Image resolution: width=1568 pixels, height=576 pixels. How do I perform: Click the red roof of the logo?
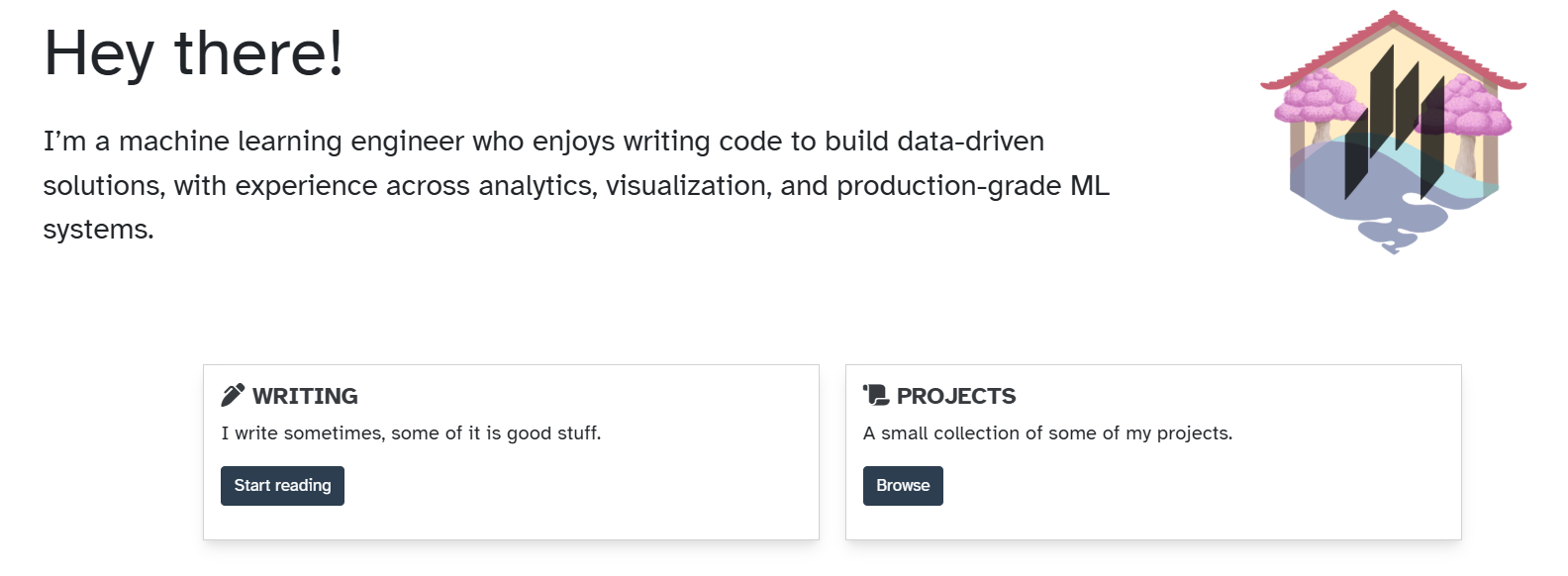pyautogui.click(x=1393, y=49)
